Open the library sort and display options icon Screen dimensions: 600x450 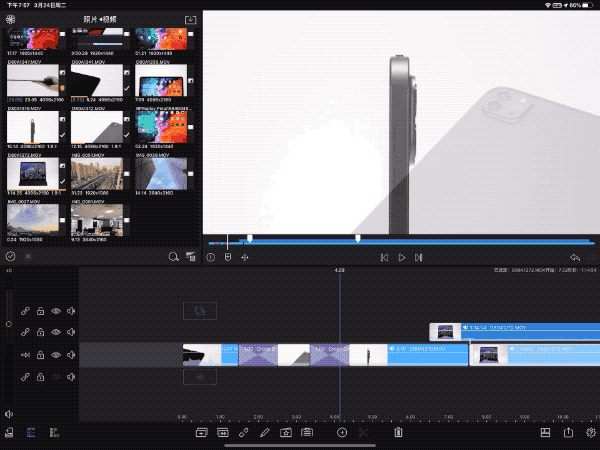click(x=191, y=256)
